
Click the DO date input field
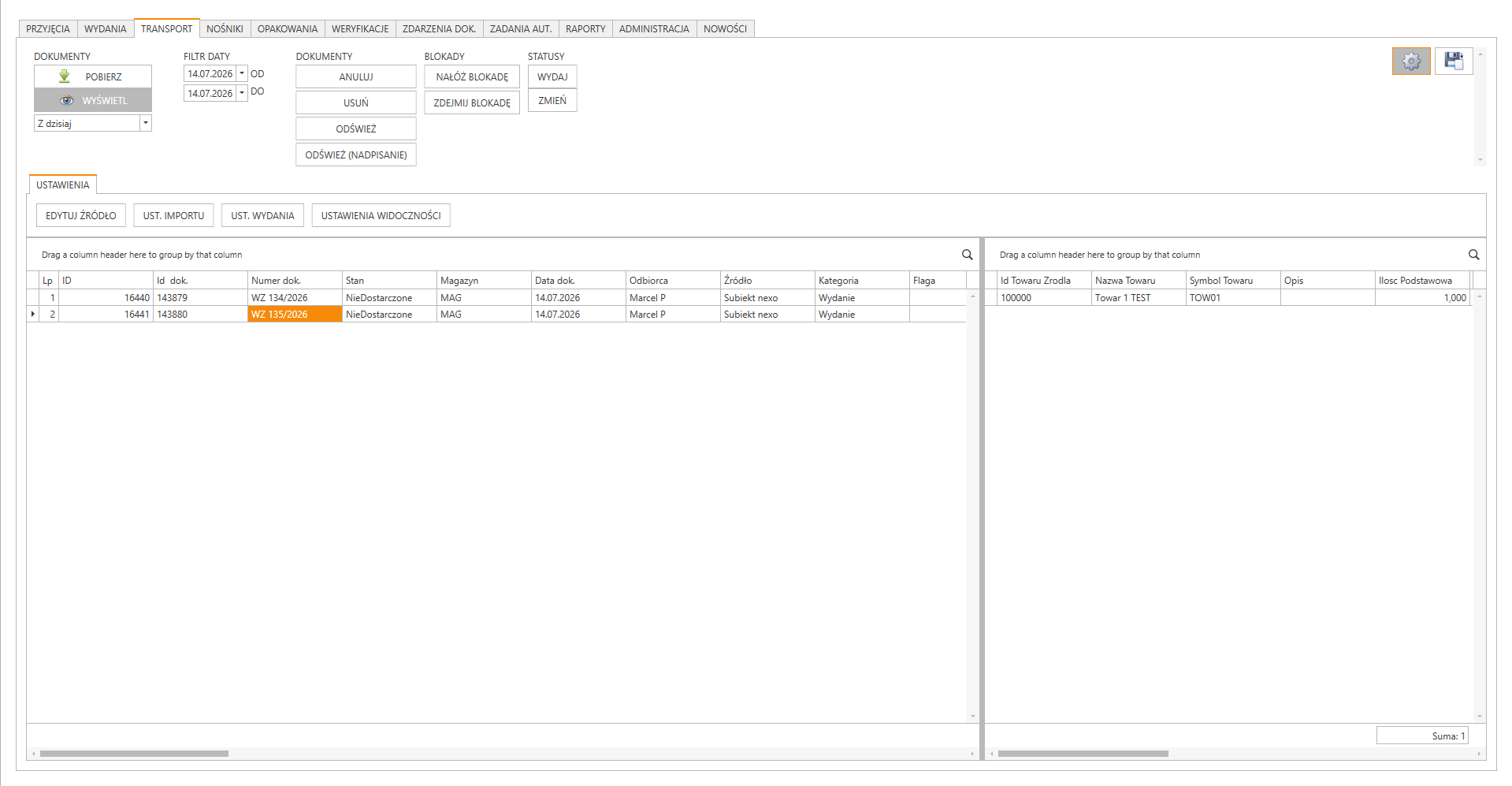coord(210,93)
